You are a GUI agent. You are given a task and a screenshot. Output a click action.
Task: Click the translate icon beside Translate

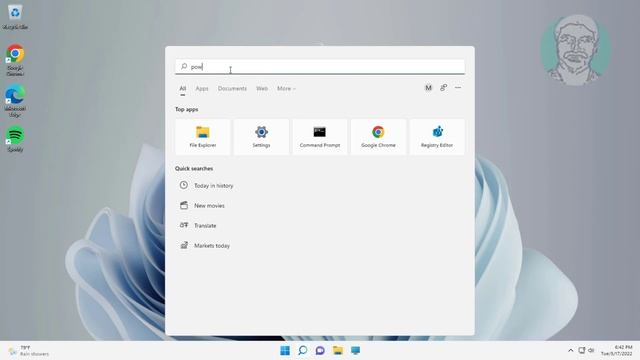pos(184,225)
